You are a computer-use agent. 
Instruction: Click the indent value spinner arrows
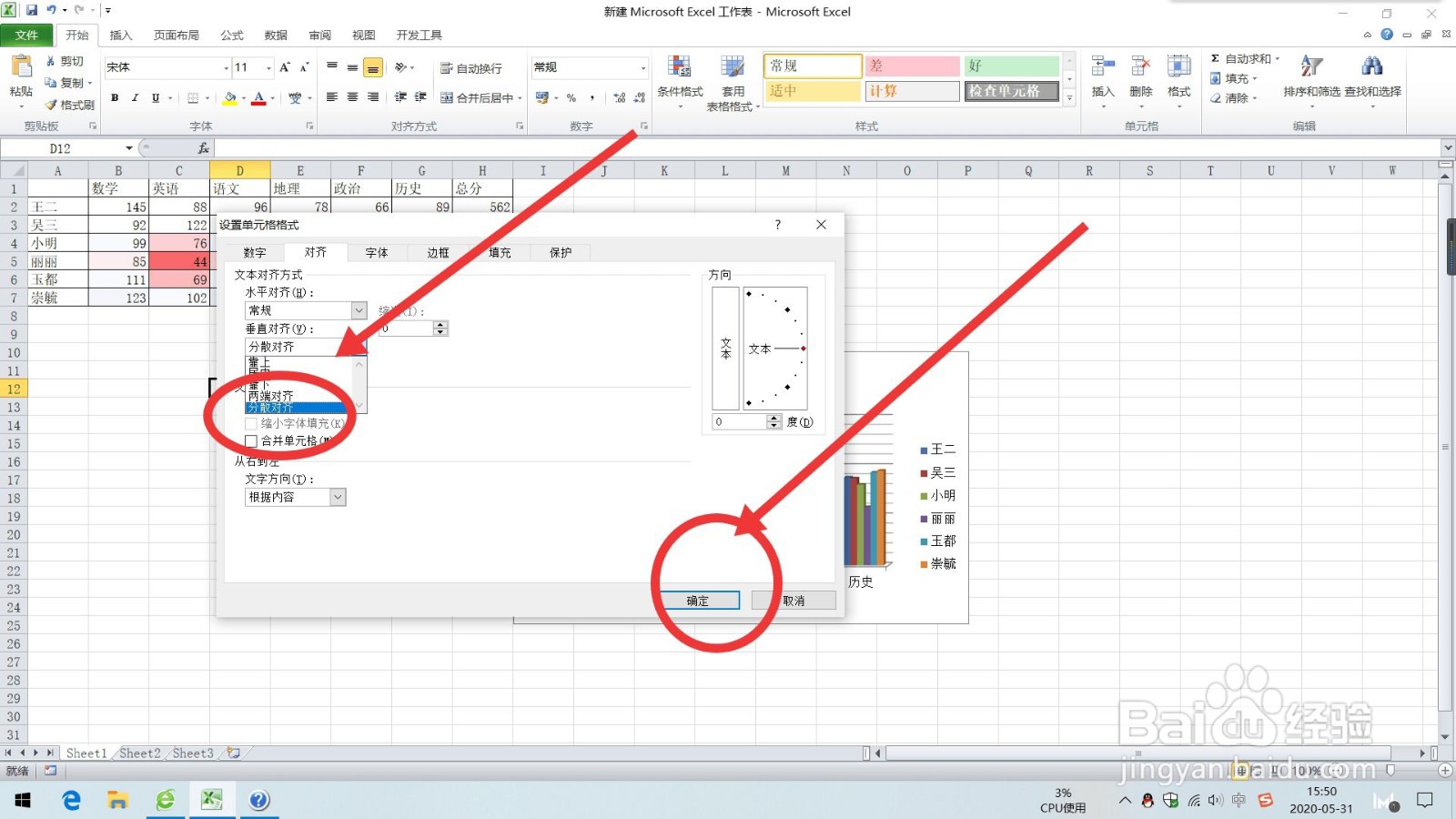pyautogui.click(x=440, y=329)
